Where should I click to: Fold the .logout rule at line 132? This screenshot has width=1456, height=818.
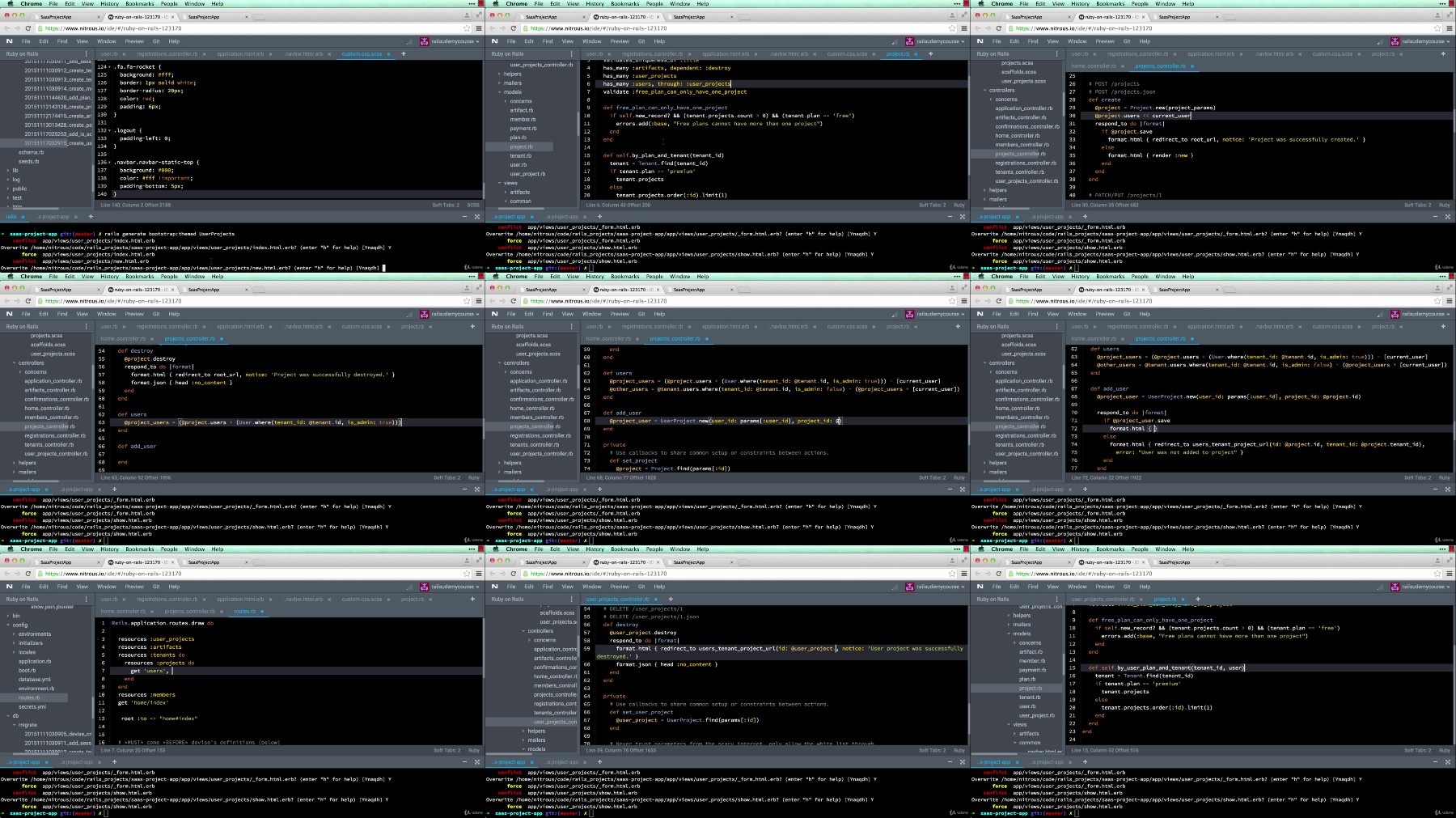pyautogui.click(x=108, y=130)
